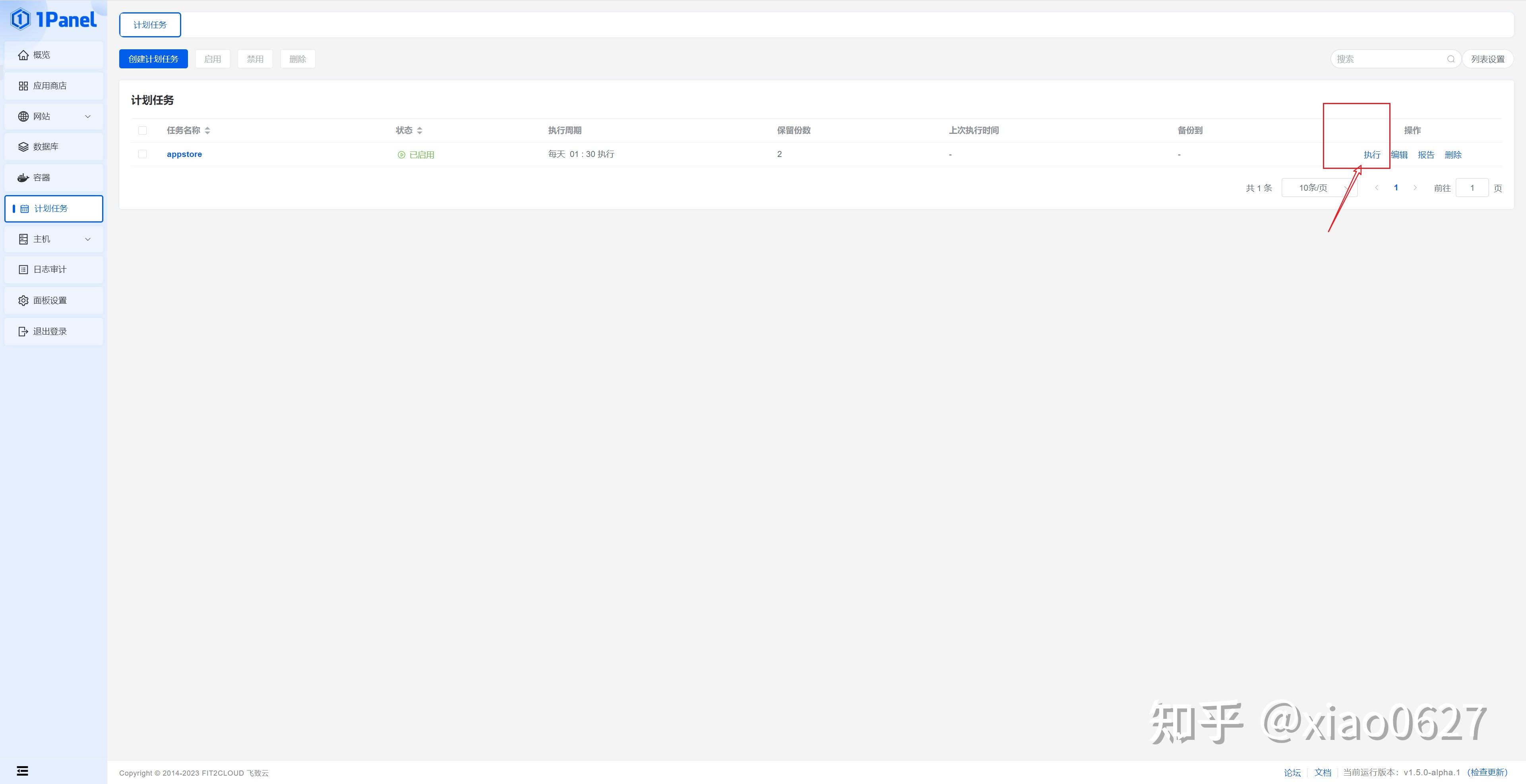This screenshot has width=1526, height=784.
Task: Click the go-to-page number input
Action: [x=1472, y=188]
